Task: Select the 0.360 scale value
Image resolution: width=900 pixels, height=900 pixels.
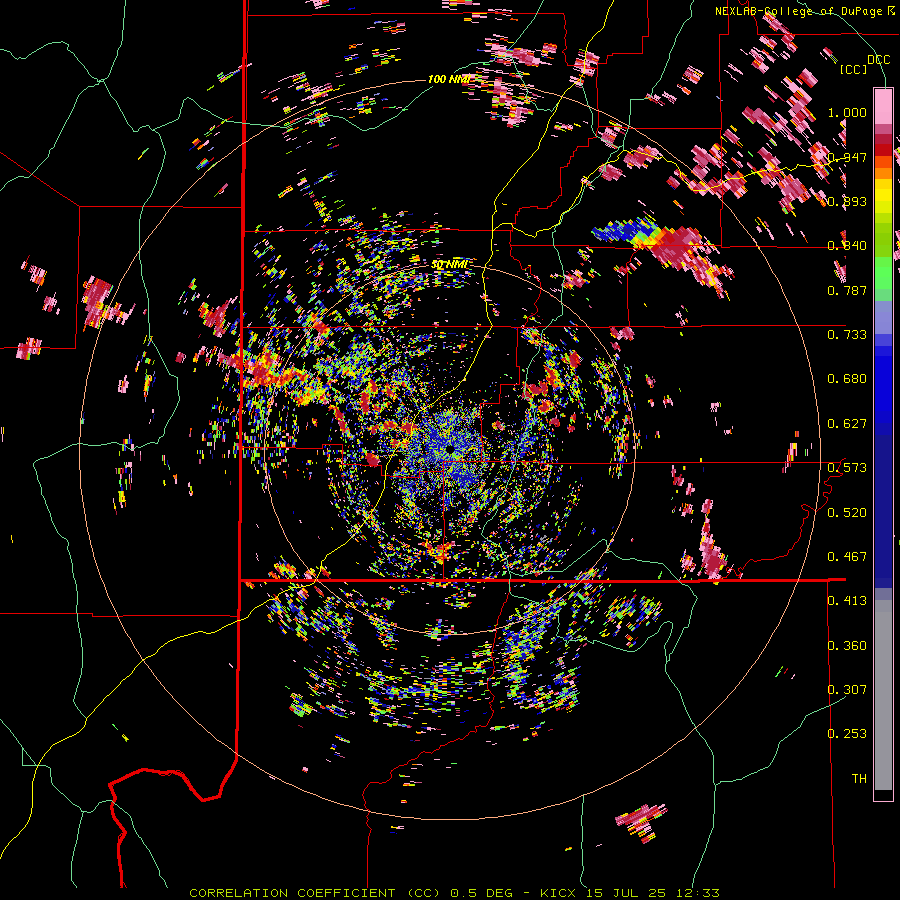Action: (847, 646)
